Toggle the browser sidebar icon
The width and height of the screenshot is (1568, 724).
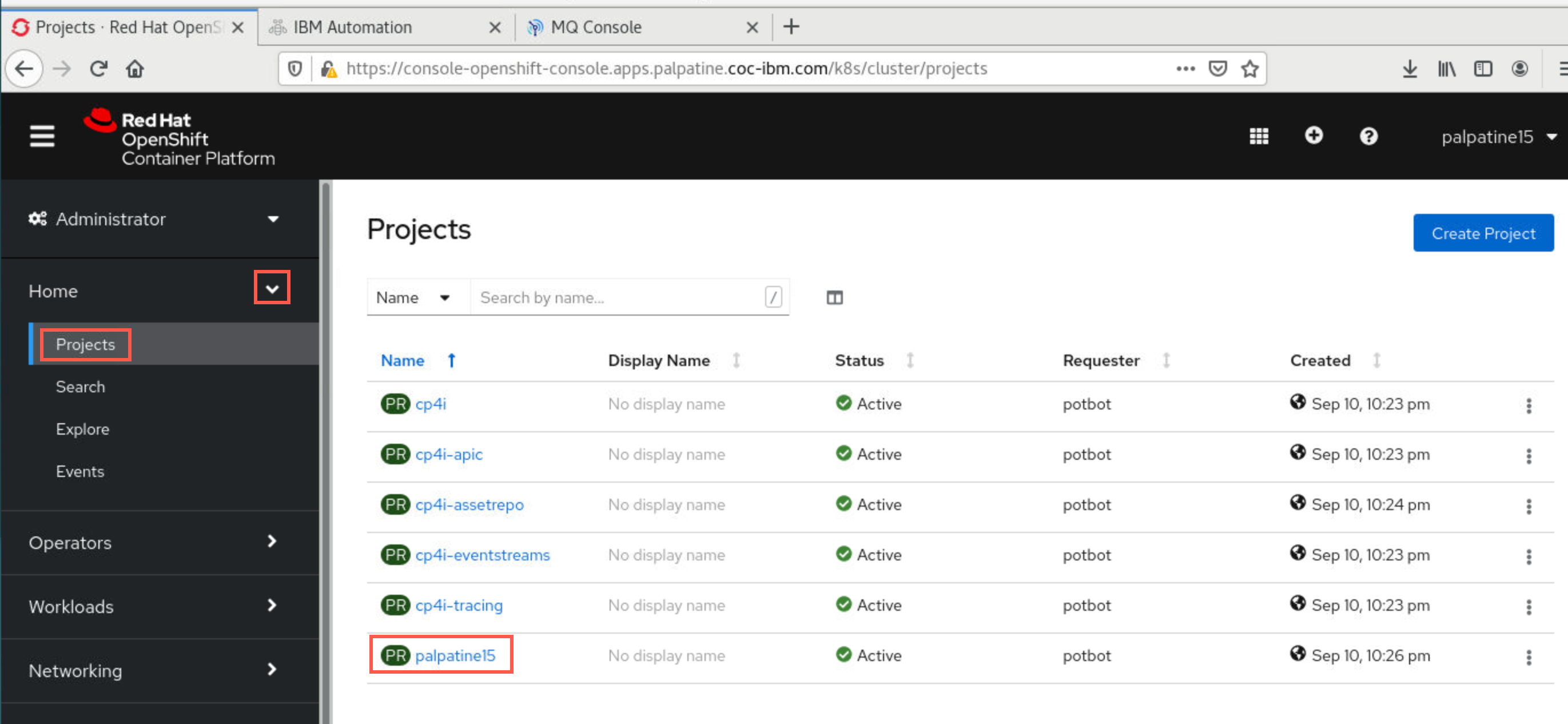[x=1483, y=69]
